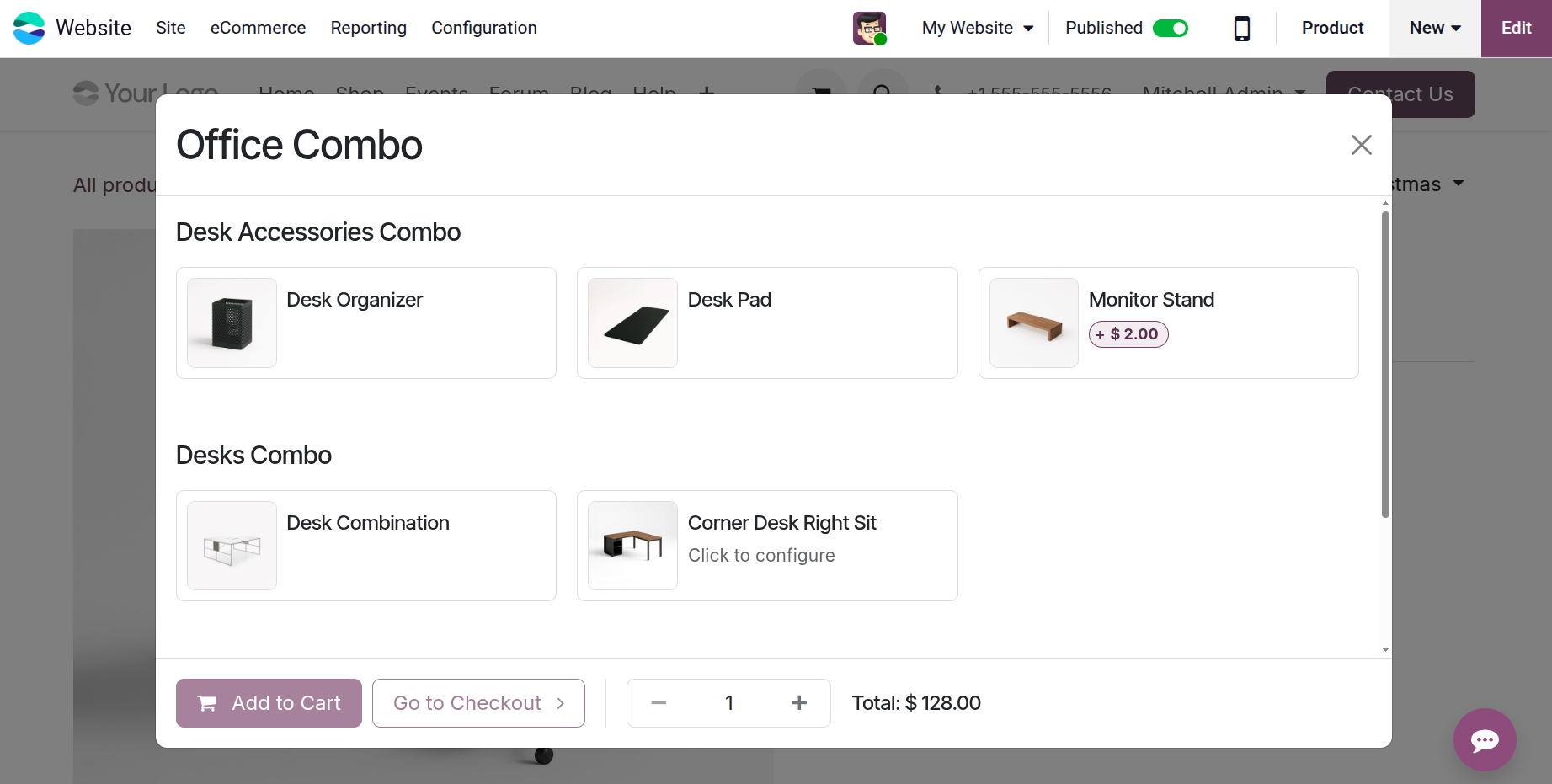Viewport: 1552px width, 784px height.
Task: Open the live chat bubble icon
Action: coord(1484,740)
